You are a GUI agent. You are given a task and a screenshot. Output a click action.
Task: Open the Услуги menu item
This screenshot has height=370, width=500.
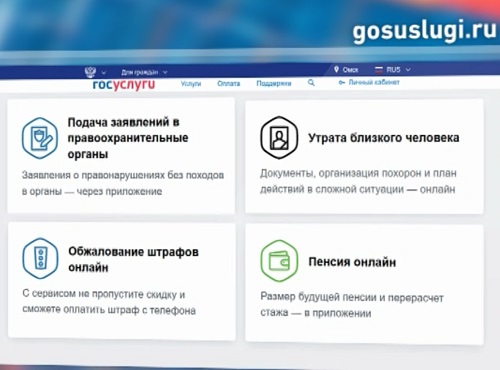[x=191, y=83]
